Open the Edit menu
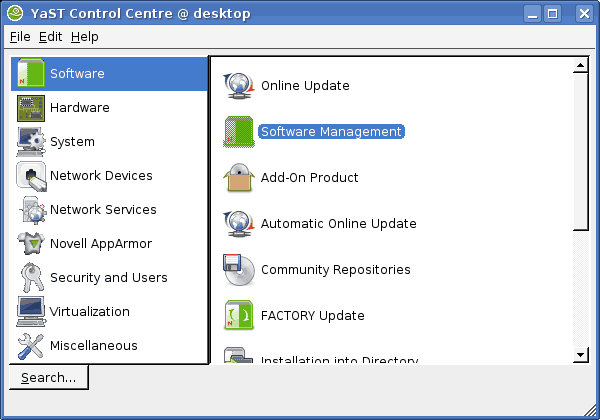600x420 pixels. [x=50, y=37]
